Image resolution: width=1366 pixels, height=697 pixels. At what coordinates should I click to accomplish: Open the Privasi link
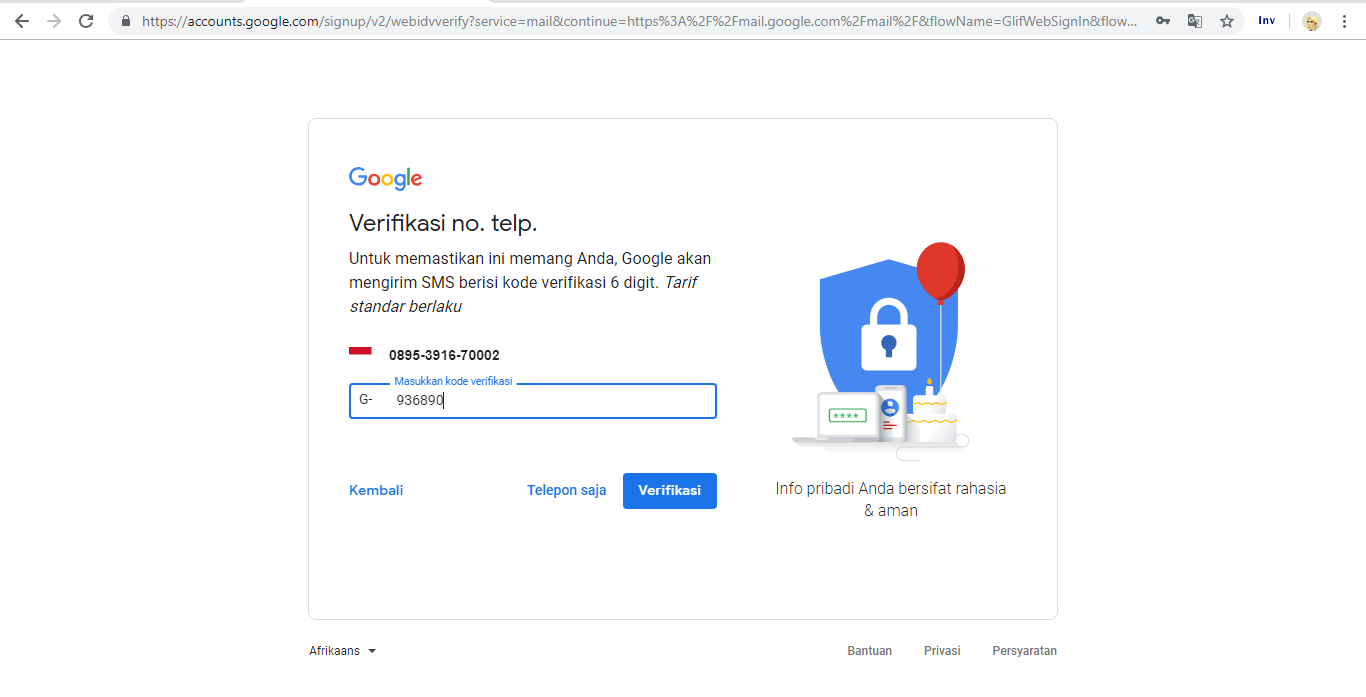pos(942,651)
